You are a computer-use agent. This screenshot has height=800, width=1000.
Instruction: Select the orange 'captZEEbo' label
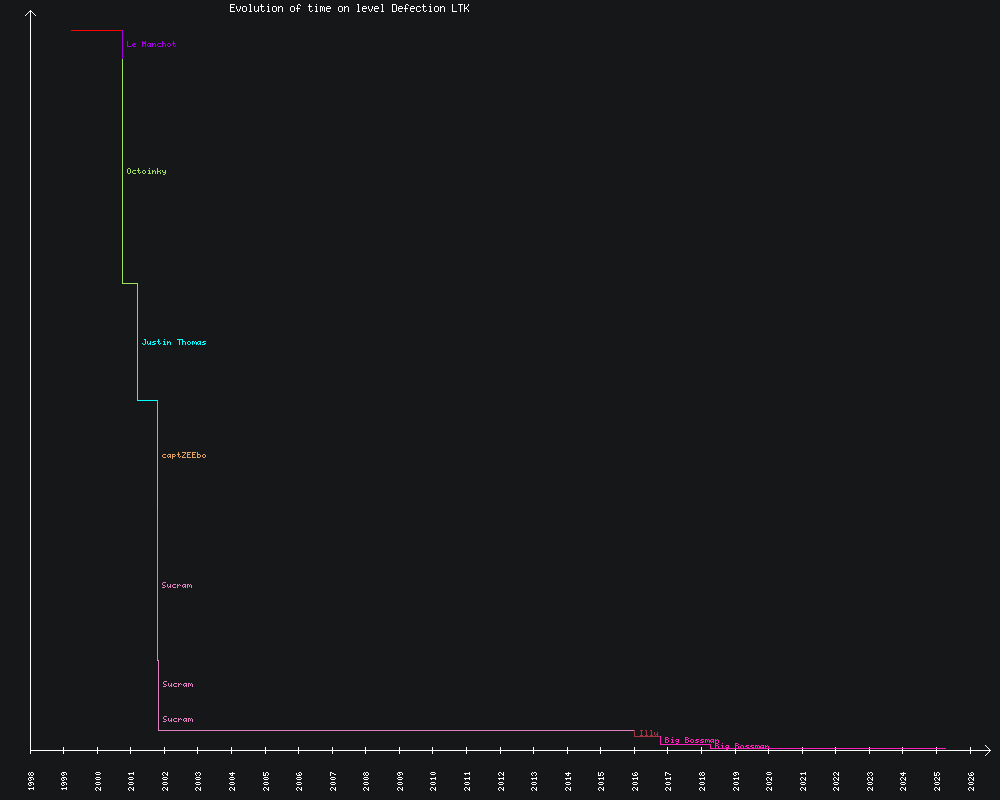point(184,456)
